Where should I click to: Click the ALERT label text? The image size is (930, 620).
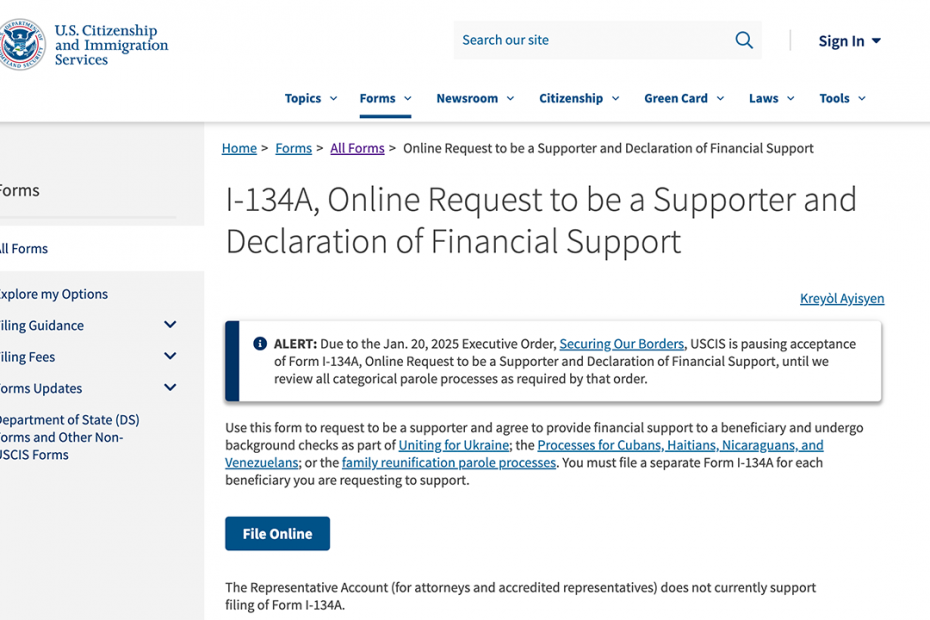[295, 344]
